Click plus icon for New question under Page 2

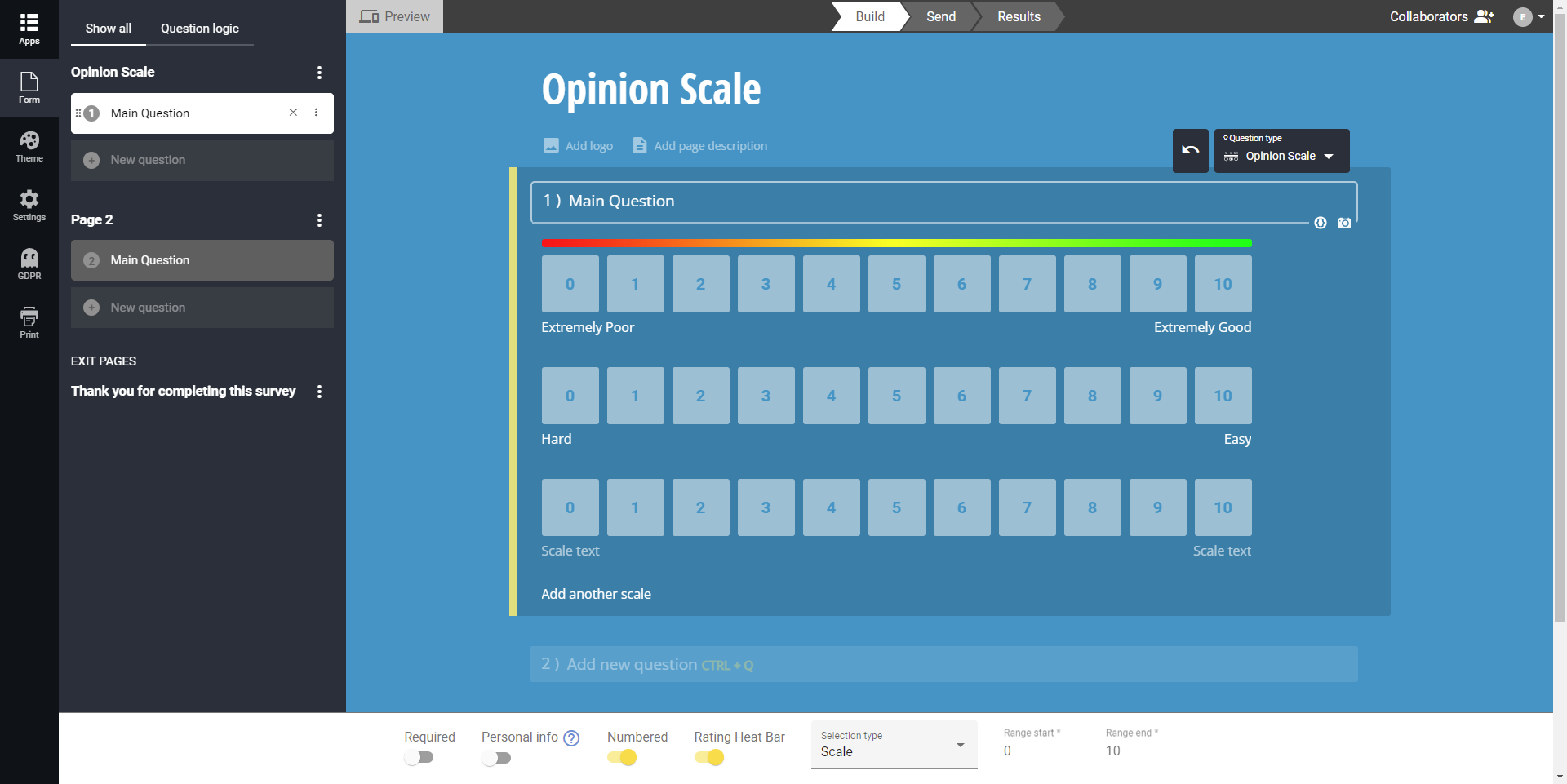[91, 308]
